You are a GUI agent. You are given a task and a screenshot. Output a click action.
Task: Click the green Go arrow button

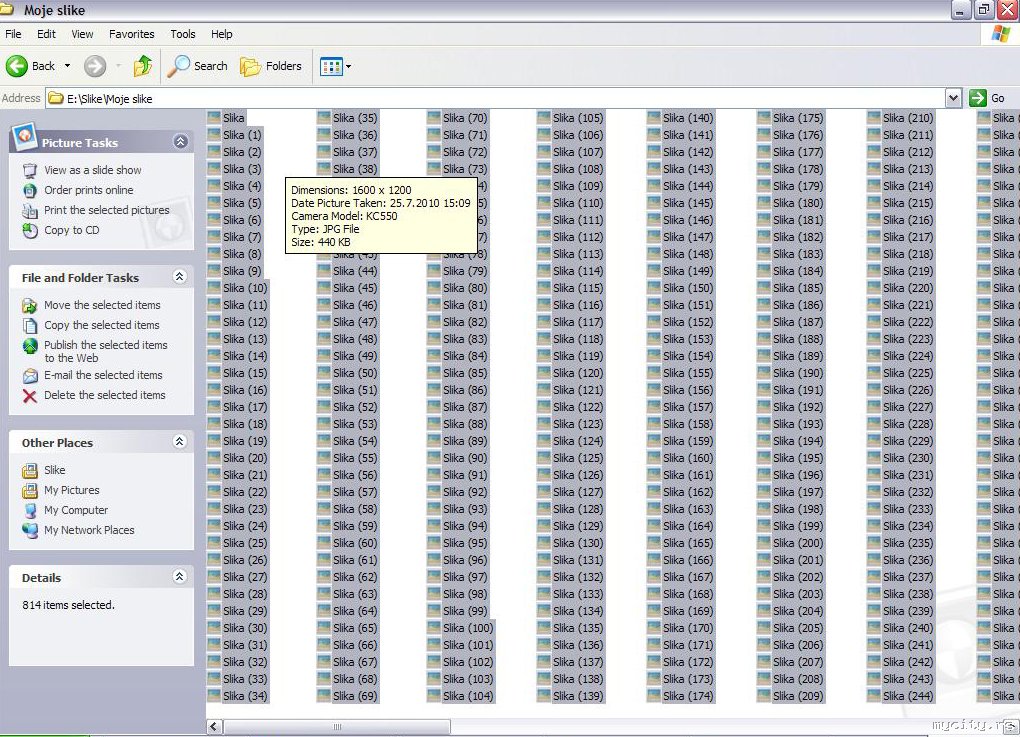pyautogui.click(x=978, y=98)
